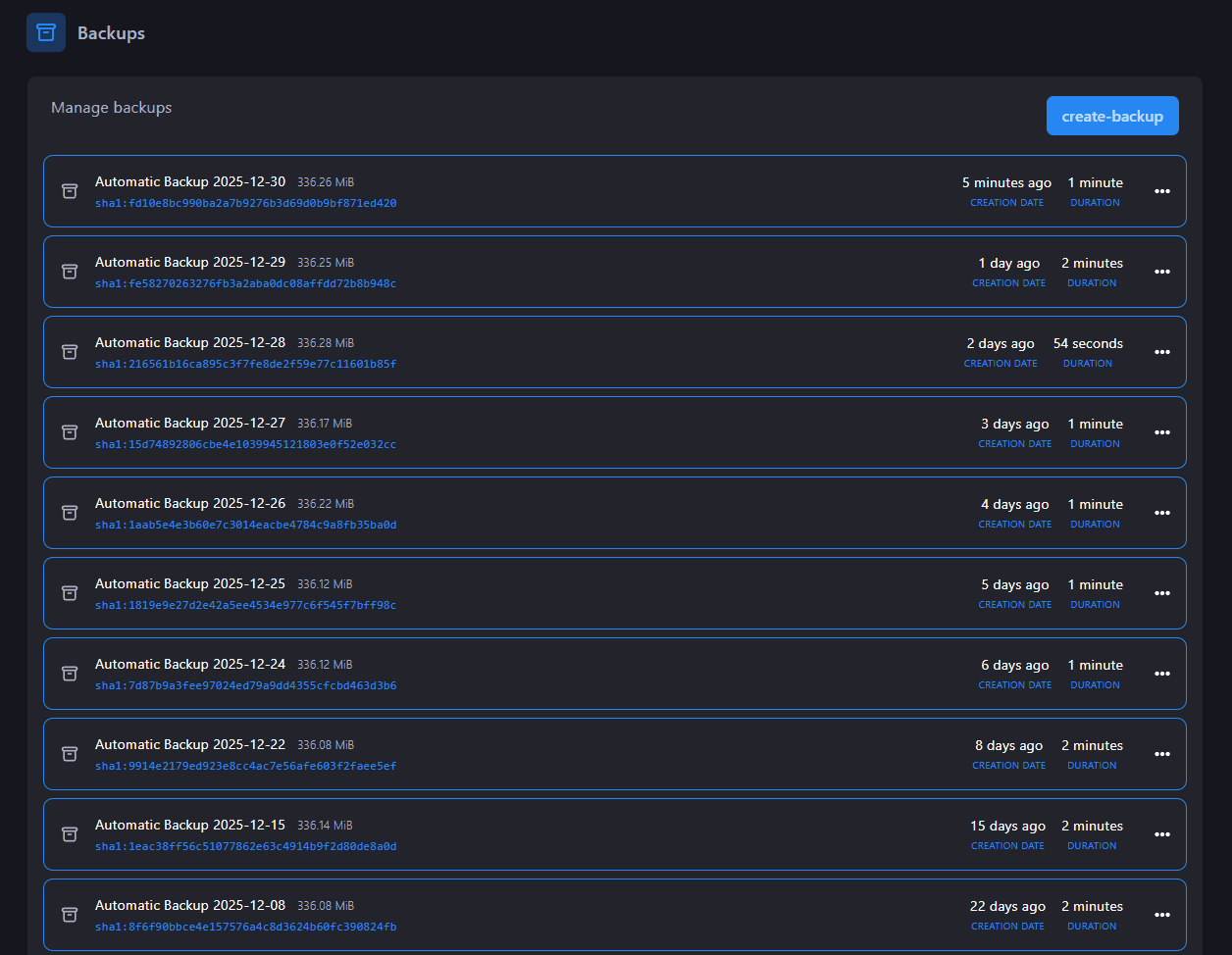Click the archive icon of the 2025-12-30 backup
Screen dimensions: 1232x955
pos(70,191)
